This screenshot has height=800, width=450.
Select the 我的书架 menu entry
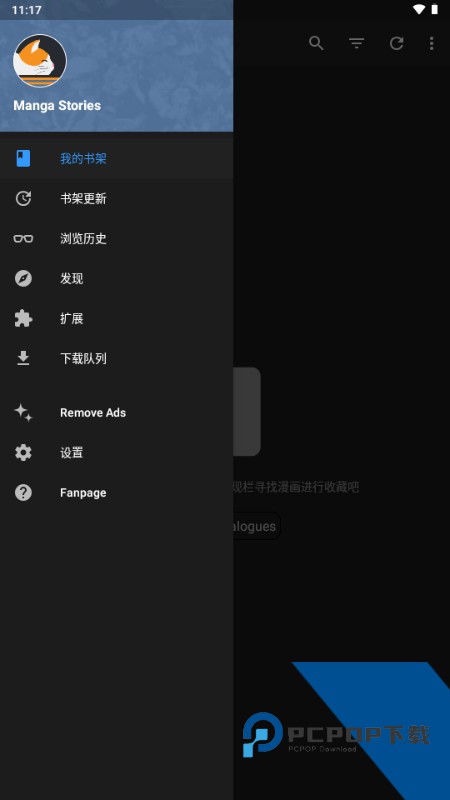116,159
